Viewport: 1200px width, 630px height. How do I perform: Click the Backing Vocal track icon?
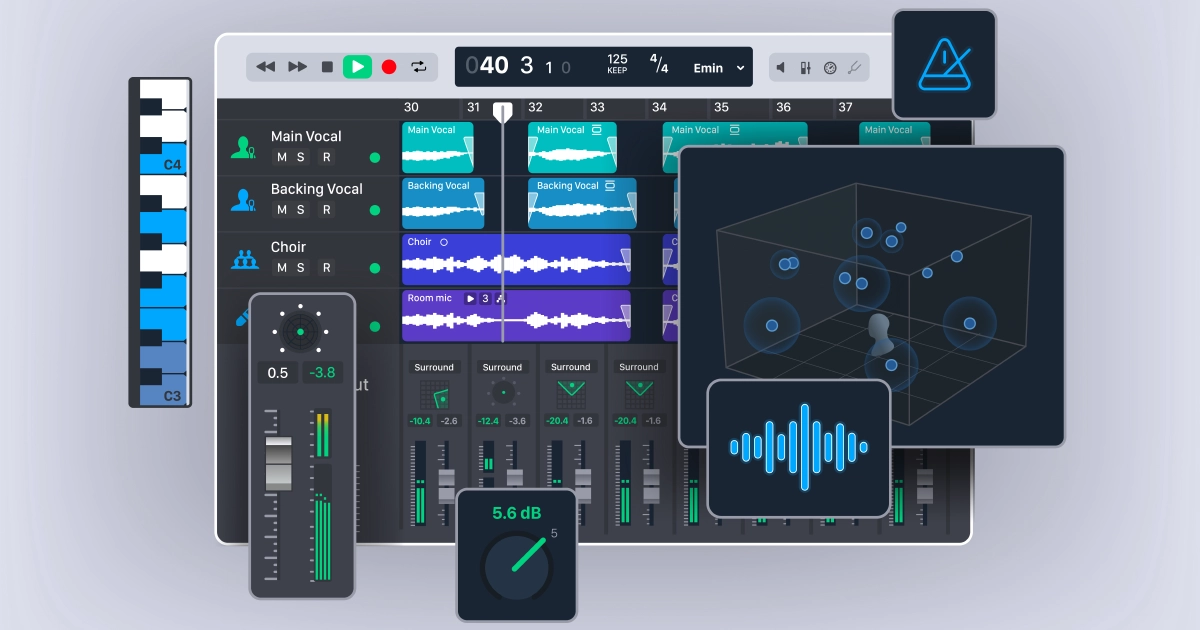(x=243, y=200)
